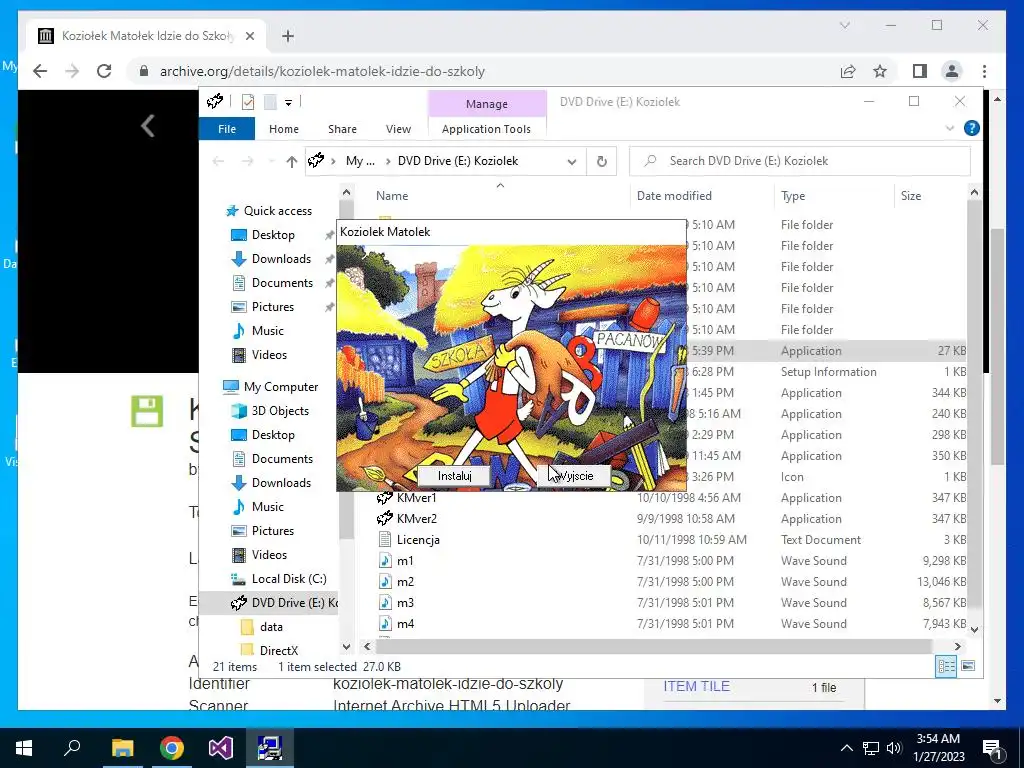Open Chrome profile avatar menu
Viewport: 1024px width, 768px height.
pos(952,71)
